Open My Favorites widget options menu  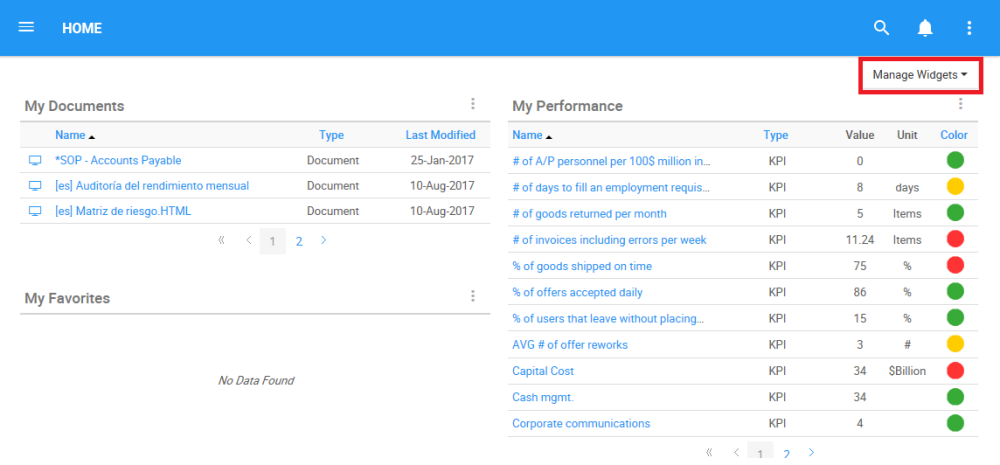click(473, 296)
